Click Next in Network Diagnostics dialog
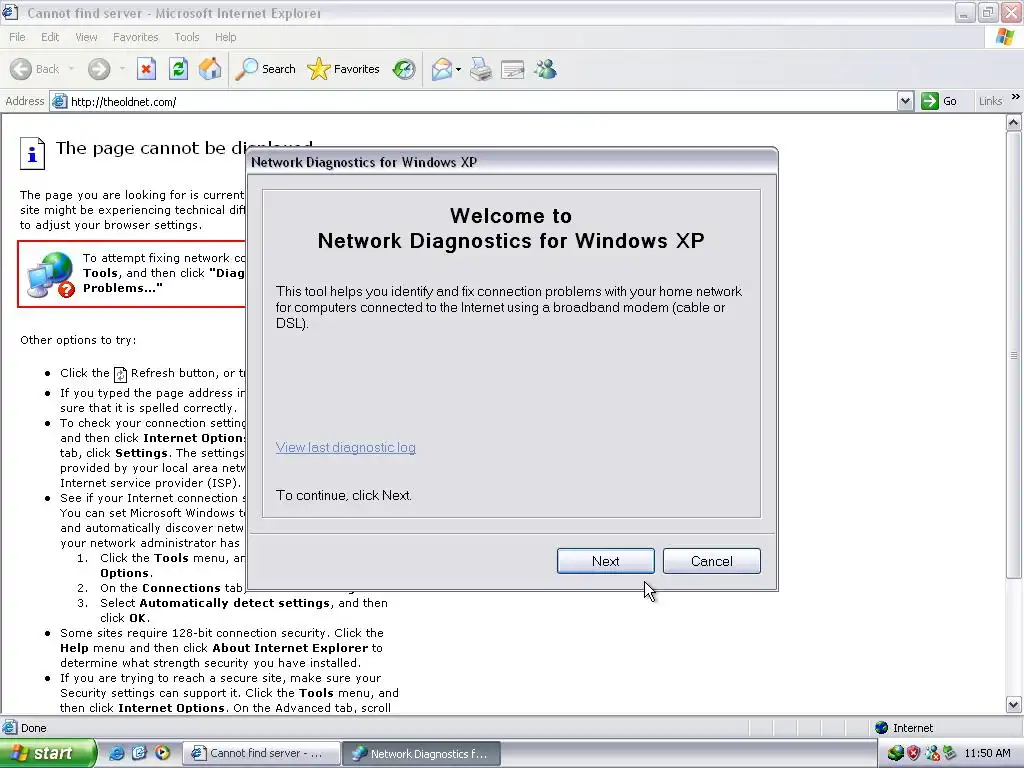The width and height of the screenshot is (1024, 768). [x=605, y=561]
